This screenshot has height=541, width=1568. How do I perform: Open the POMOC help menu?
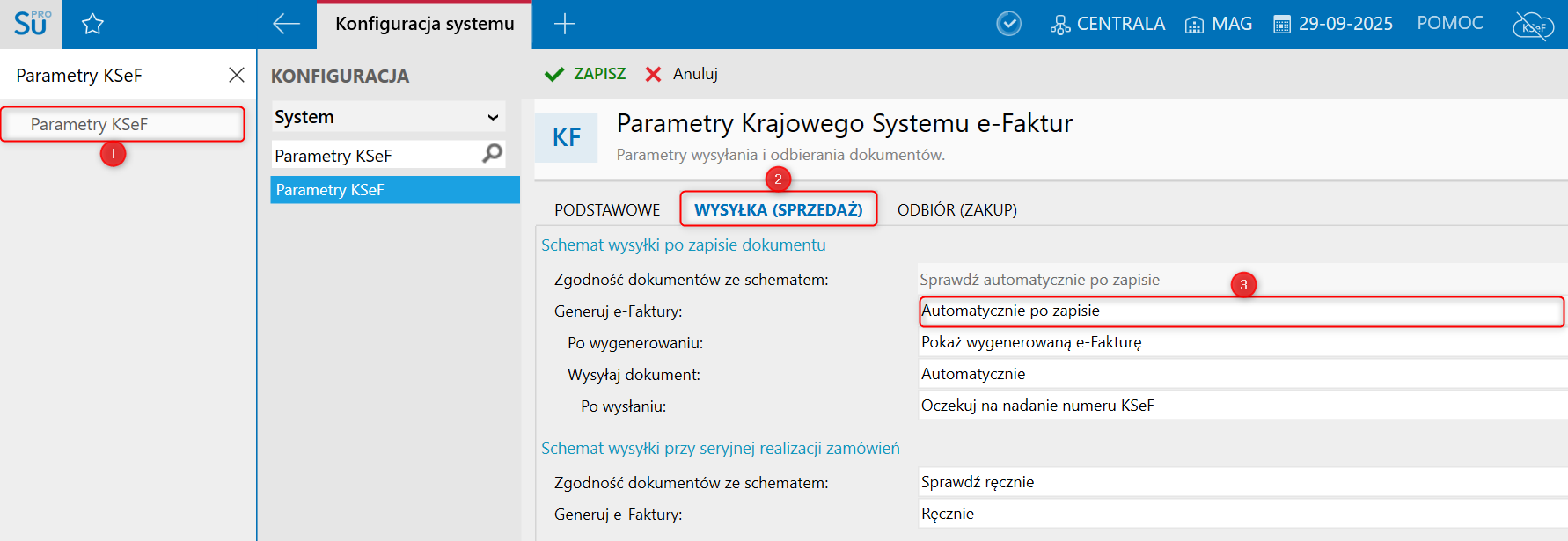tap(1449, 23)
